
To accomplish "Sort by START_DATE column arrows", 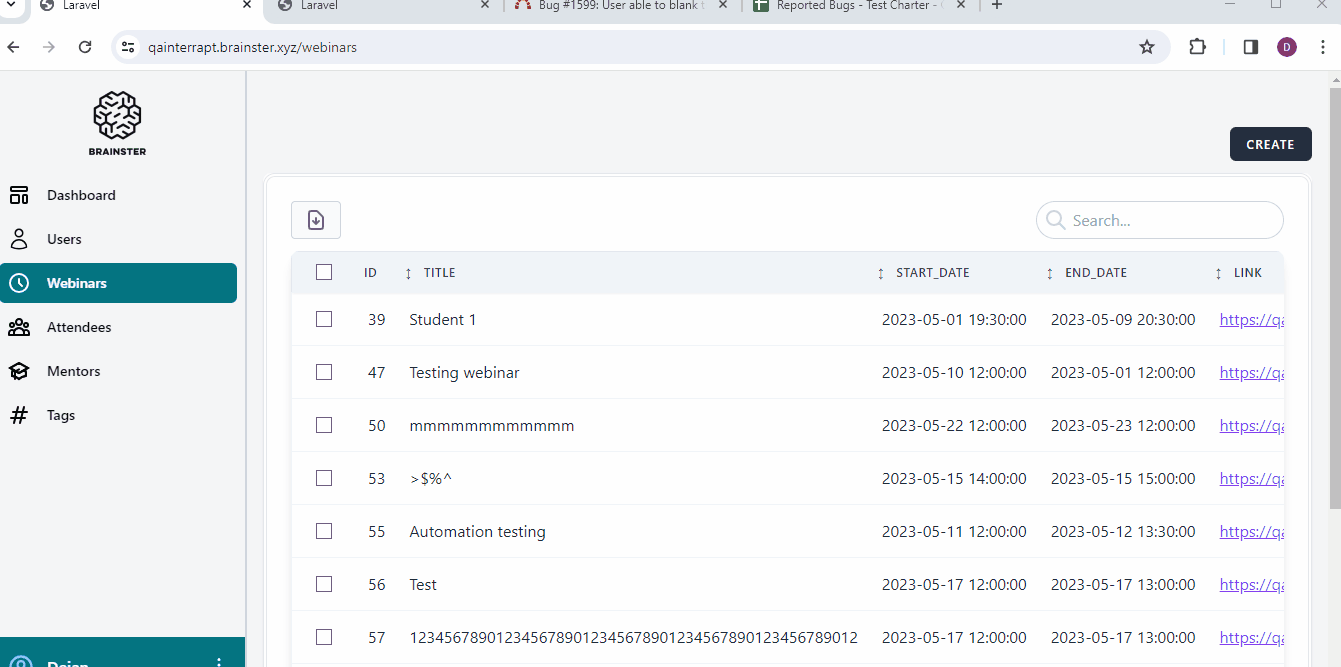I will pos(880,273).
